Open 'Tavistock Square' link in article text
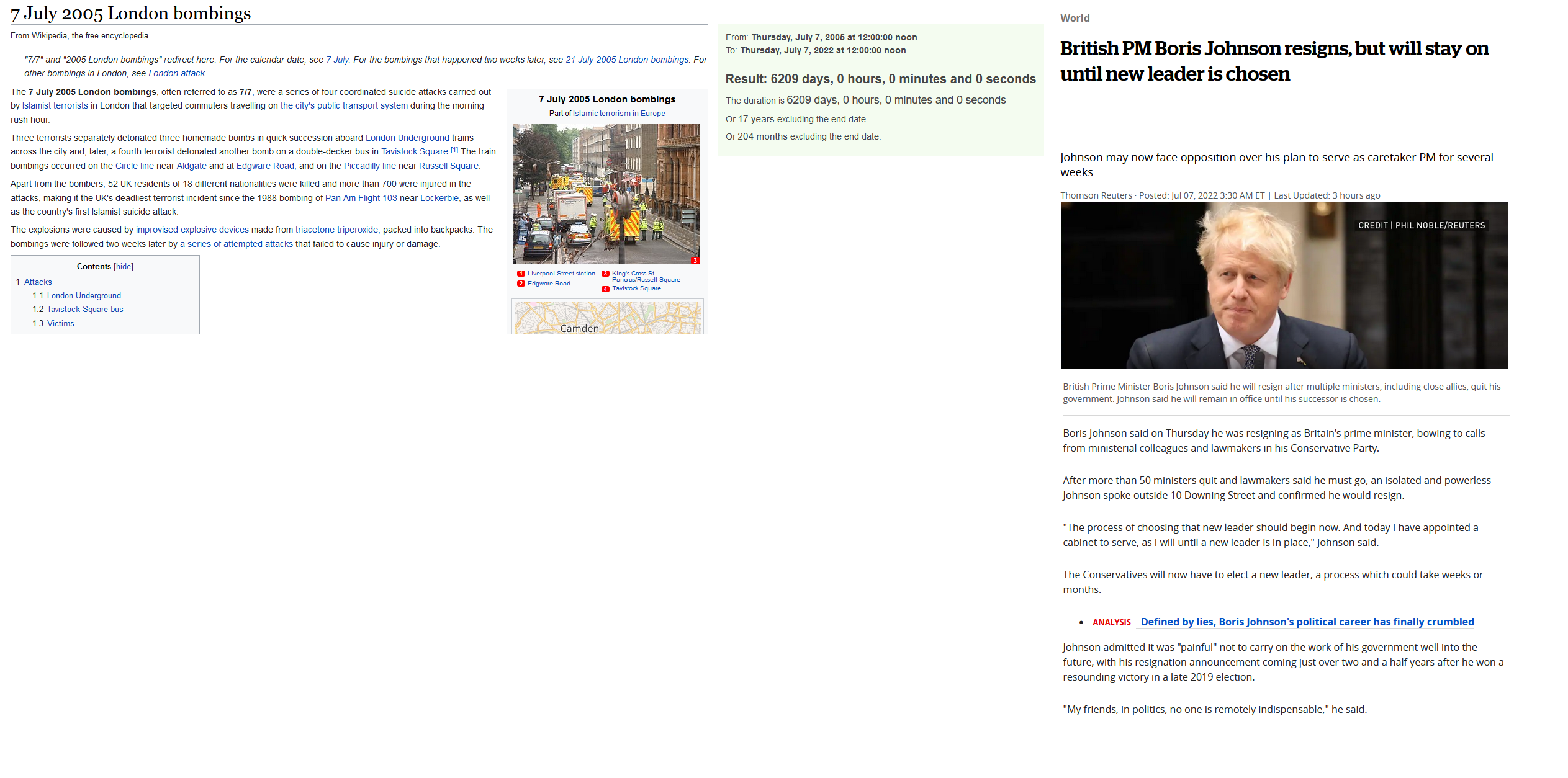Viewport: 1568px width, 778px height. coord(415,151)
